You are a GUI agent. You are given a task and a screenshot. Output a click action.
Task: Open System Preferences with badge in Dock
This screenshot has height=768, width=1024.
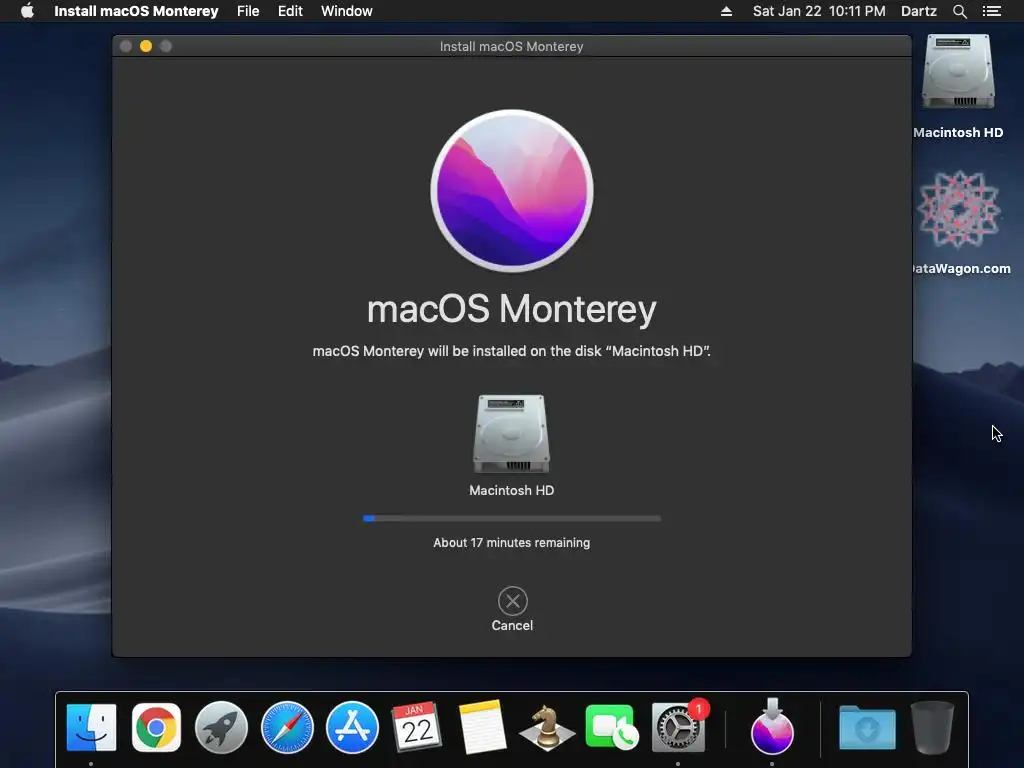(679, 727)
